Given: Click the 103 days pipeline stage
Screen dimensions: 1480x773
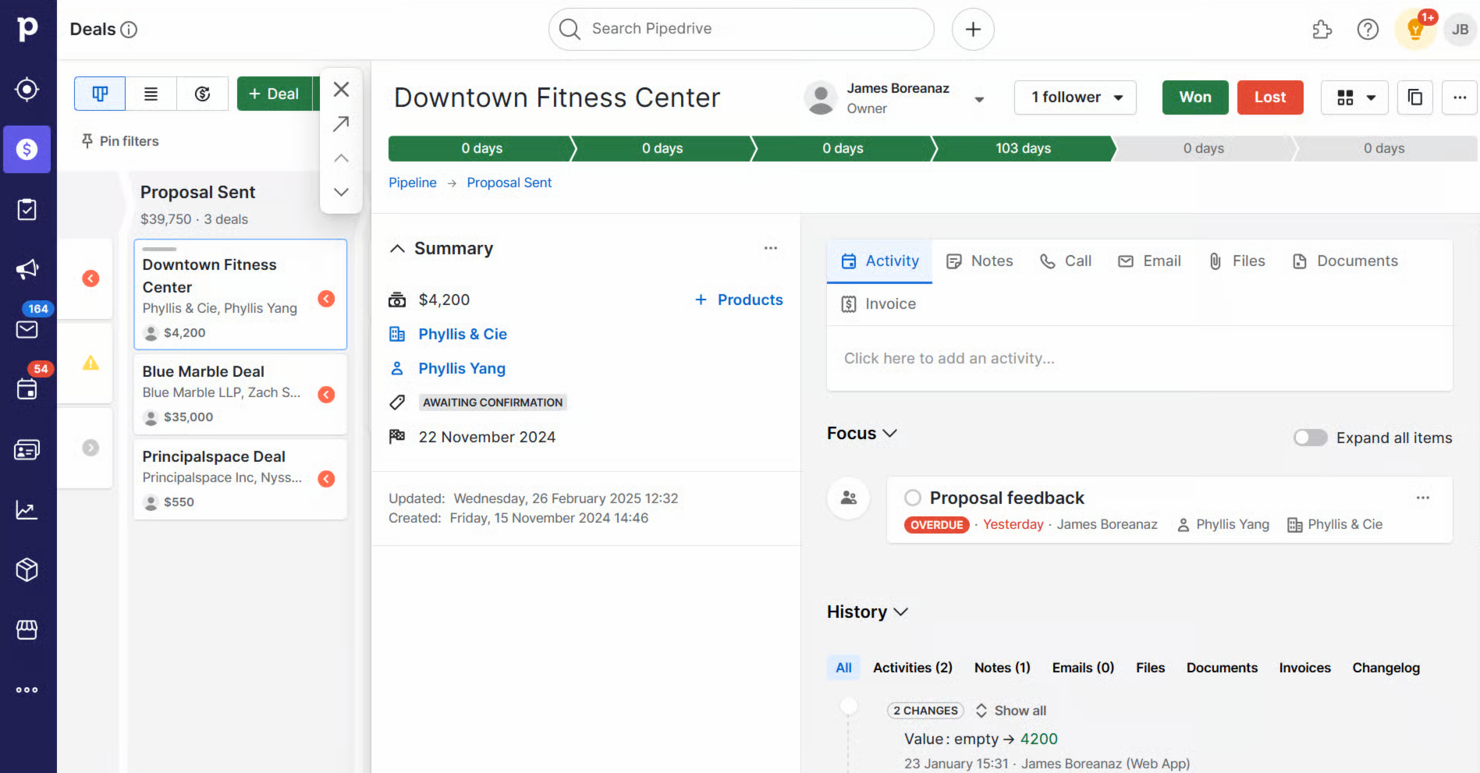Looking at the screenshot, I should pos(1022,148).
